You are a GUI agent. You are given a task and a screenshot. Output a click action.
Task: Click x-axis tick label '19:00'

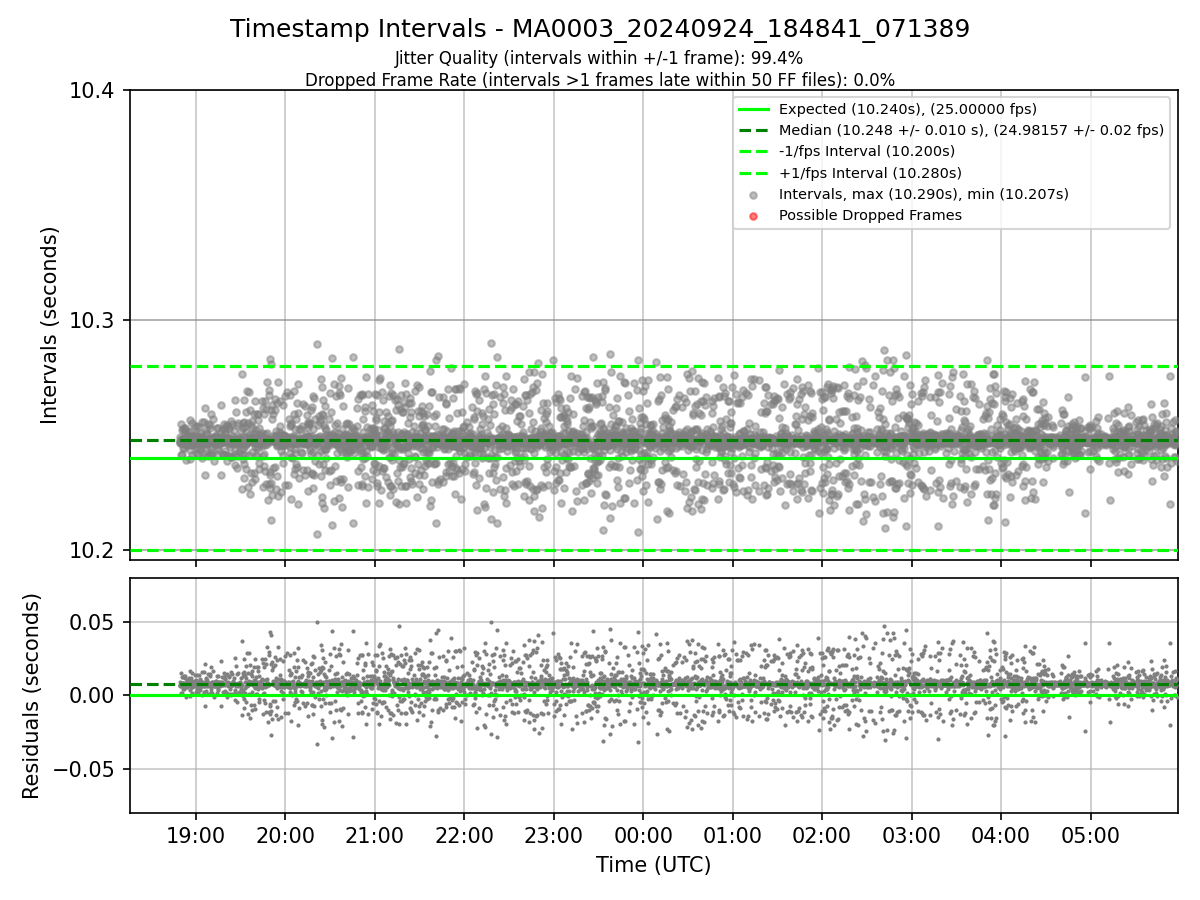click(x=195, y=834)
